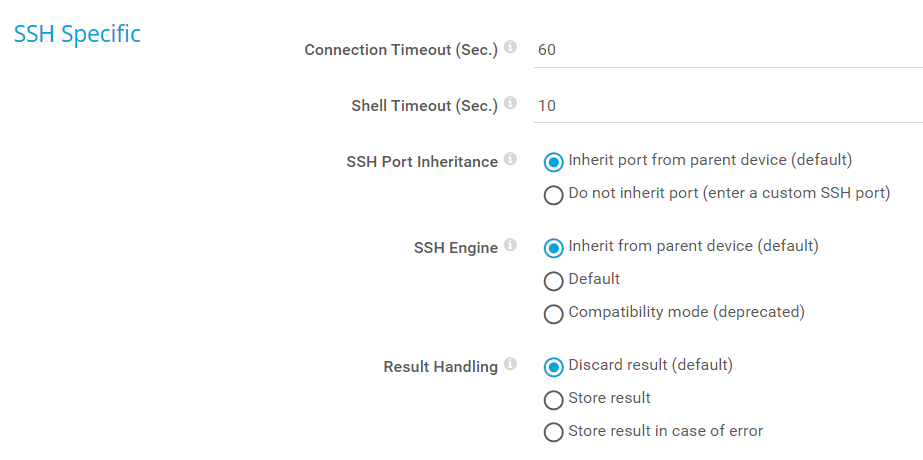The image size is (923, 460).
Task: Click the Result Handling help info icon
Action: [510, 364]
